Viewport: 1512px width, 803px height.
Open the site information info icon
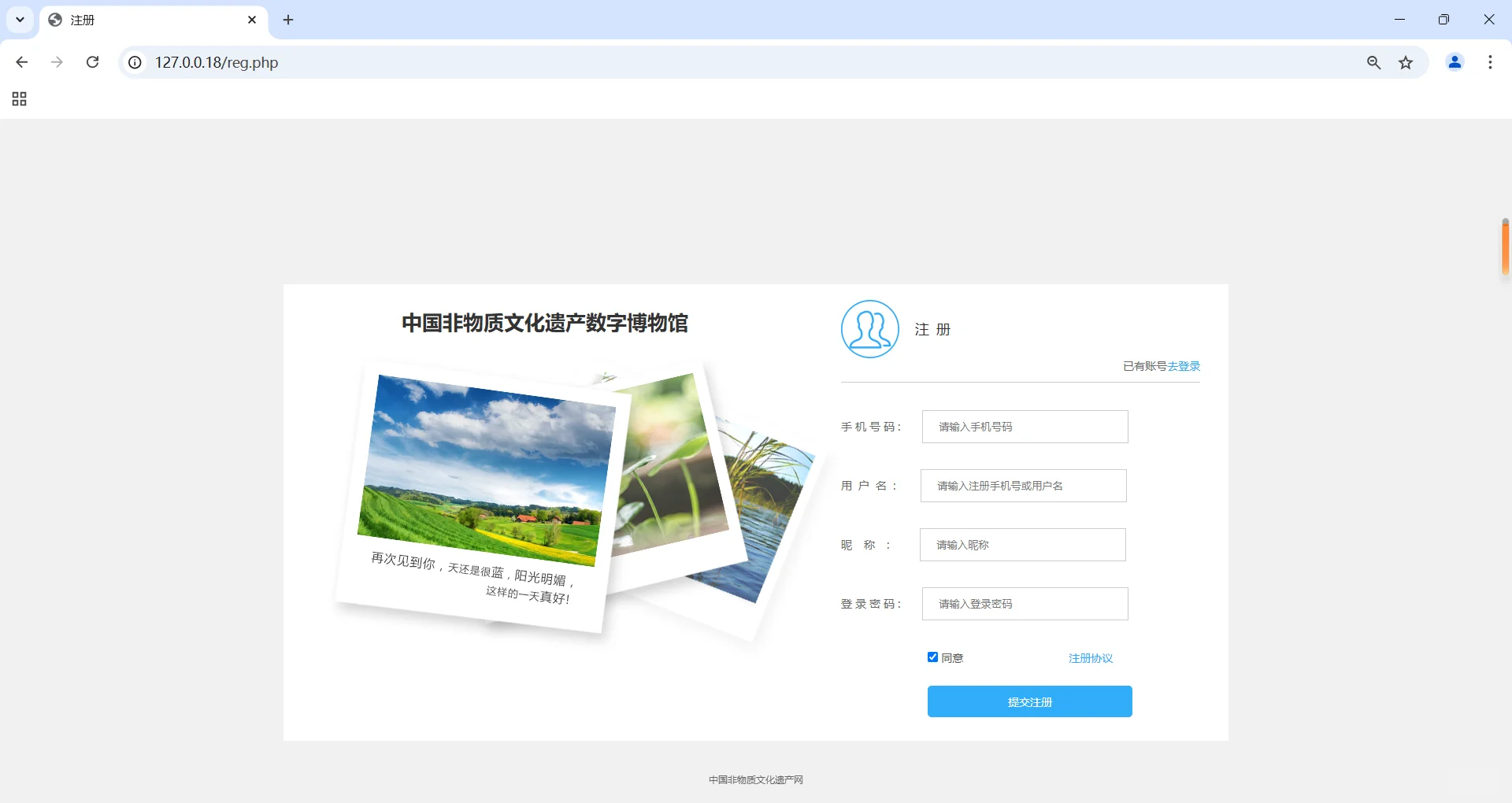[x=134, y=62]
